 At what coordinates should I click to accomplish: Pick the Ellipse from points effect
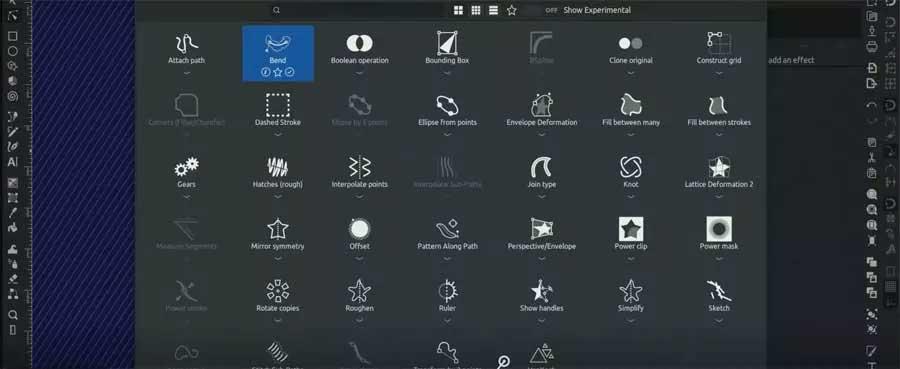click(x=447, y=111)
